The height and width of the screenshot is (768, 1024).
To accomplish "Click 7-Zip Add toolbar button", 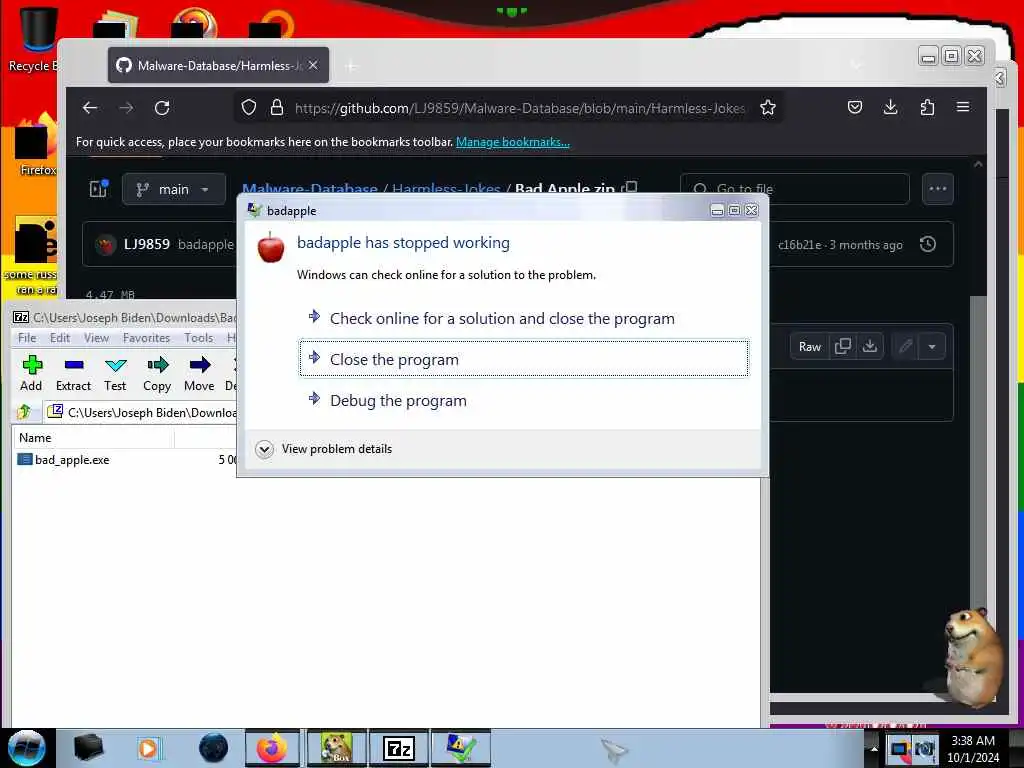I will 31,373.
